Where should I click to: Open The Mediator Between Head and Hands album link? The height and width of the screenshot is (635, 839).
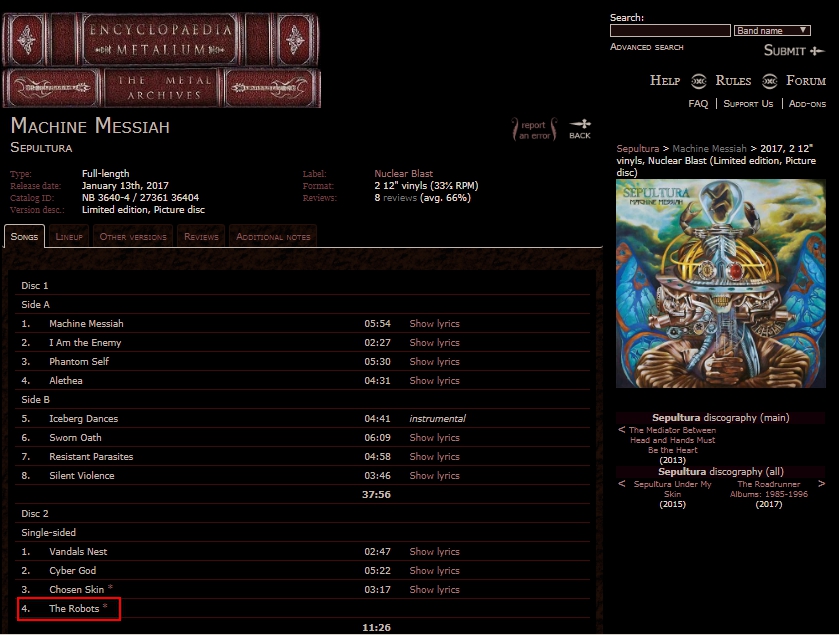click(x=672, y=440)
